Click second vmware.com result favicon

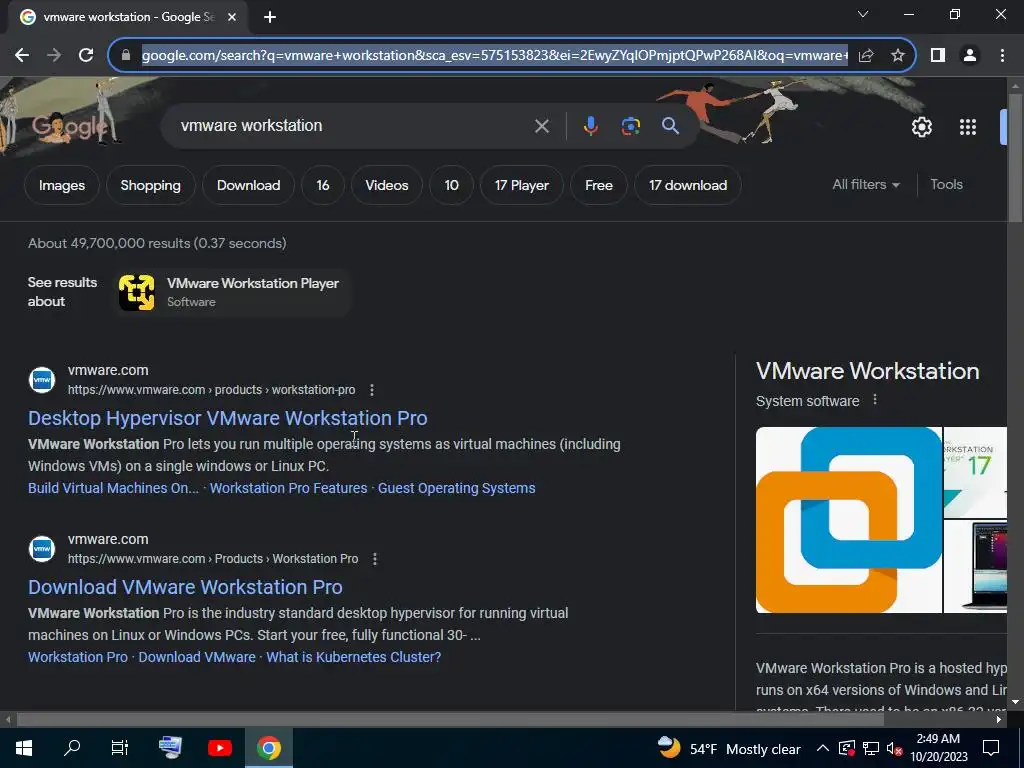pos(42,549)
